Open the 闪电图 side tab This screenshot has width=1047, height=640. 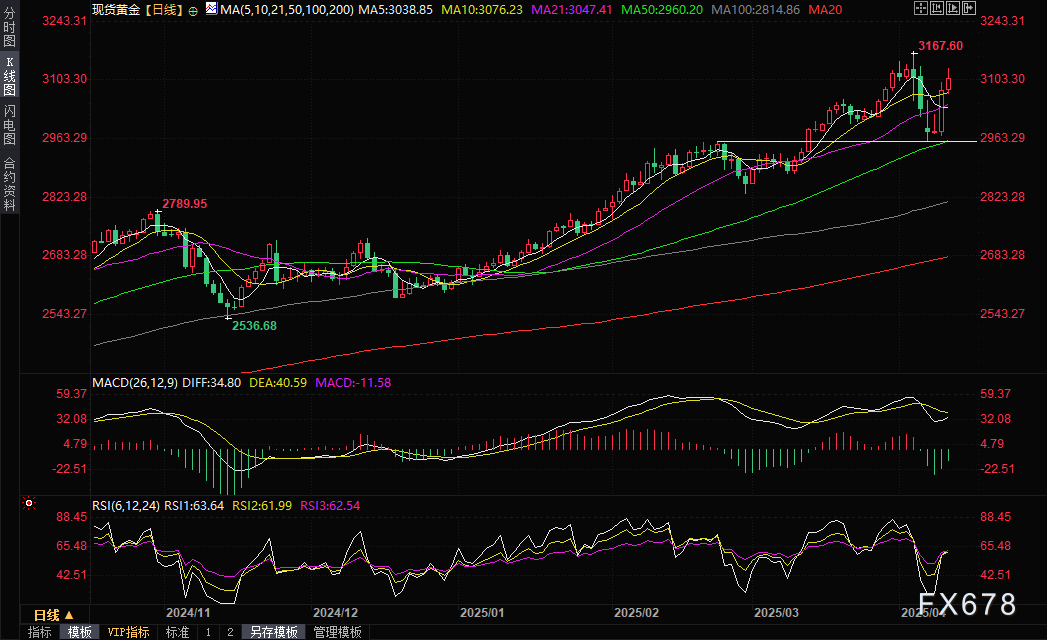[9, 124]
